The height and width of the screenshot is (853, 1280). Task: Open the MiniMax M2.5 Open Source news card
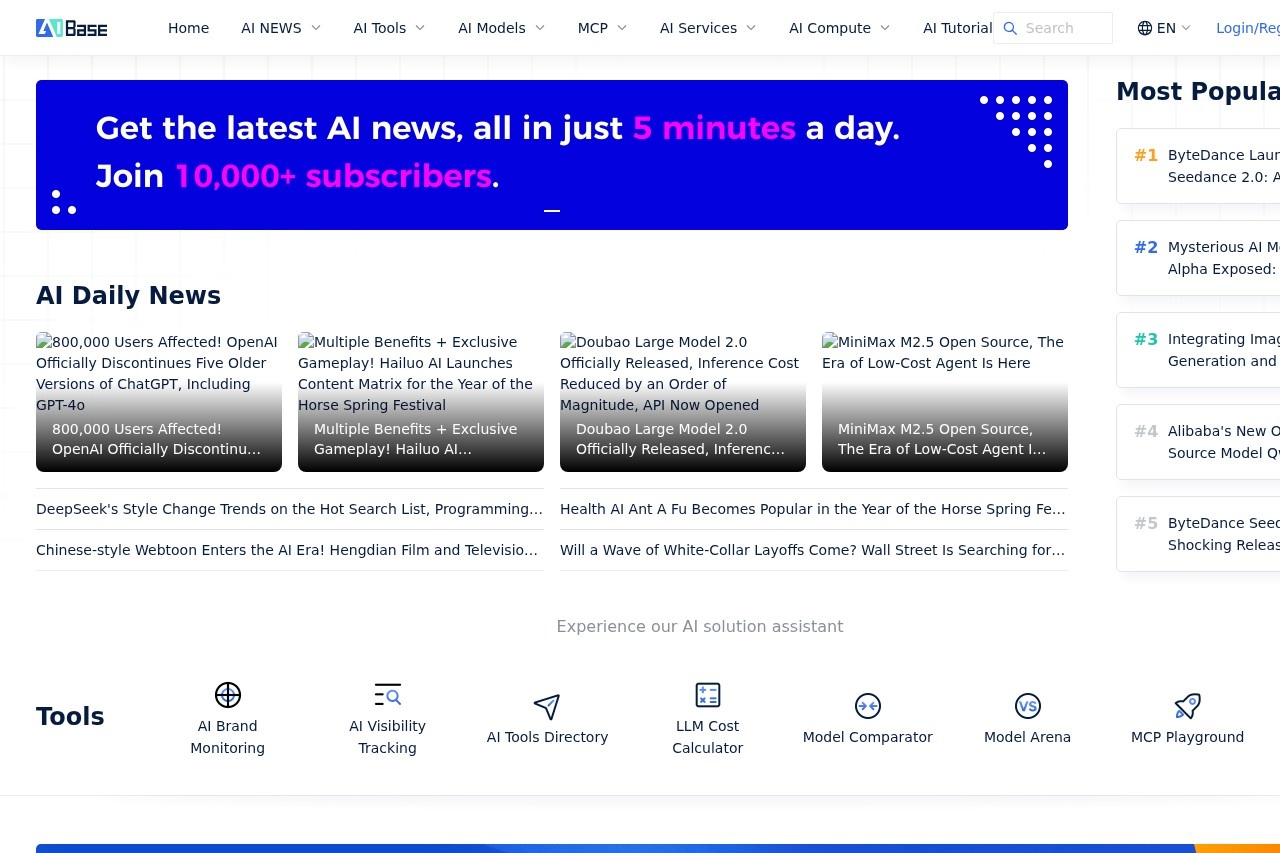(944, 402)
